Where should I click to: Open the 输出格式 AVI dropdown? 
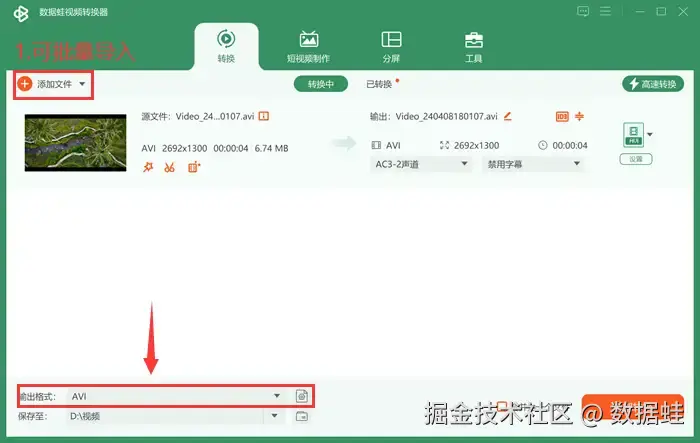pos(176,396)
